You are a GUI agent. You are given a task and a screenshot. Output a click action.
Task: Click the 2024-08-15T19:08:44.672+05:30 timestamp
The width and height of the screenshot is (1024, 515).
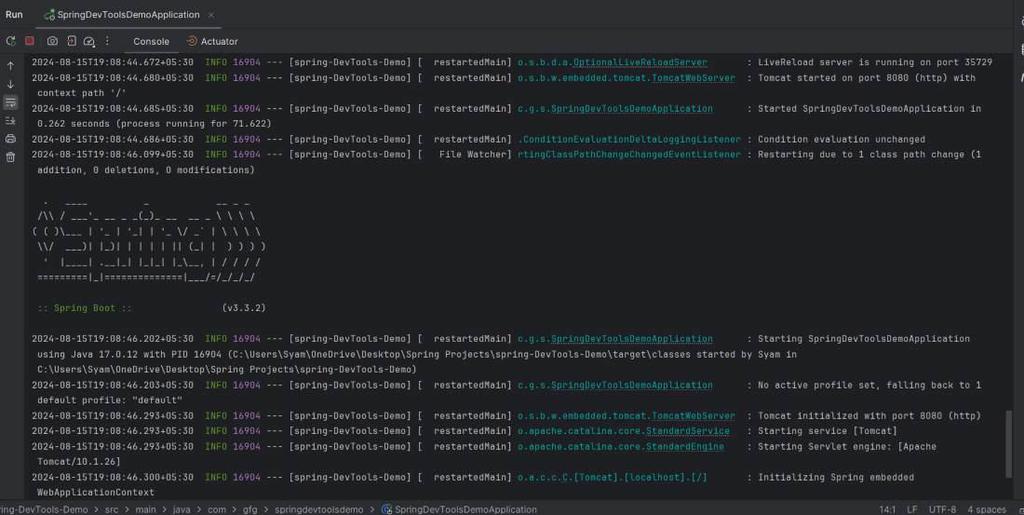112,62
